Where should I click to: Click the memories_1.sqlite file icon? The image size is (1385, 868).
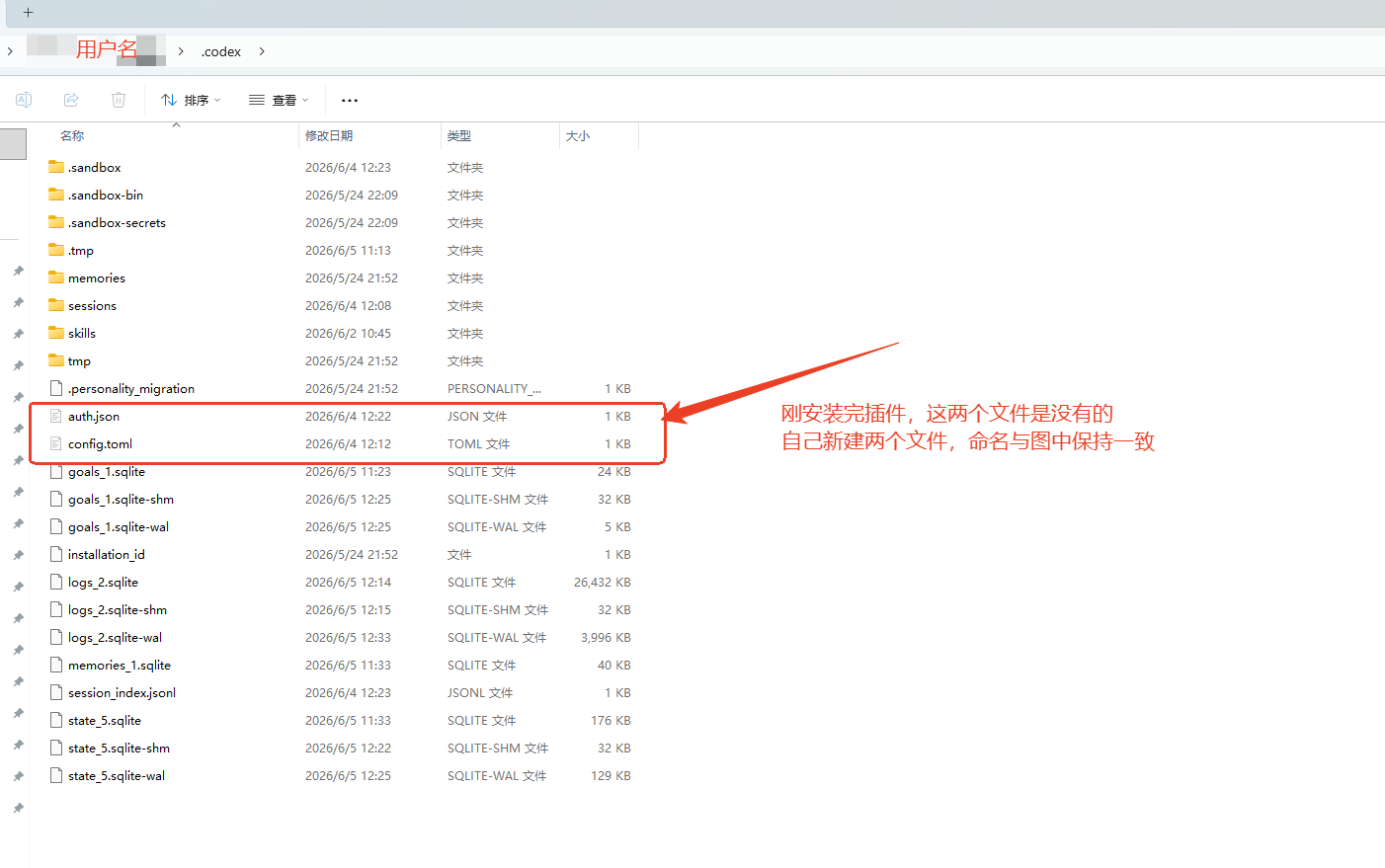[56, 665]
